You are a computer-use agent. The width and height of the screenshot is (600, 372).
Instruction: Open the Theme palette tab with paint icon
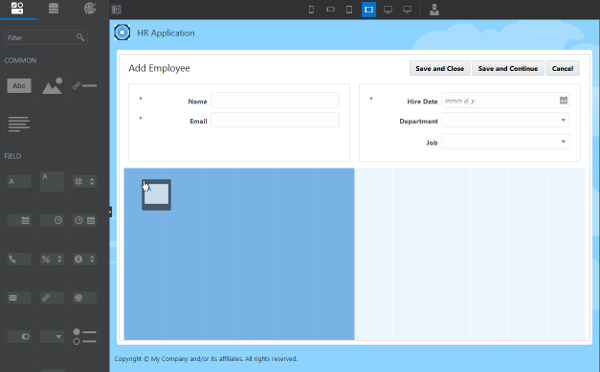click(90, 8)
